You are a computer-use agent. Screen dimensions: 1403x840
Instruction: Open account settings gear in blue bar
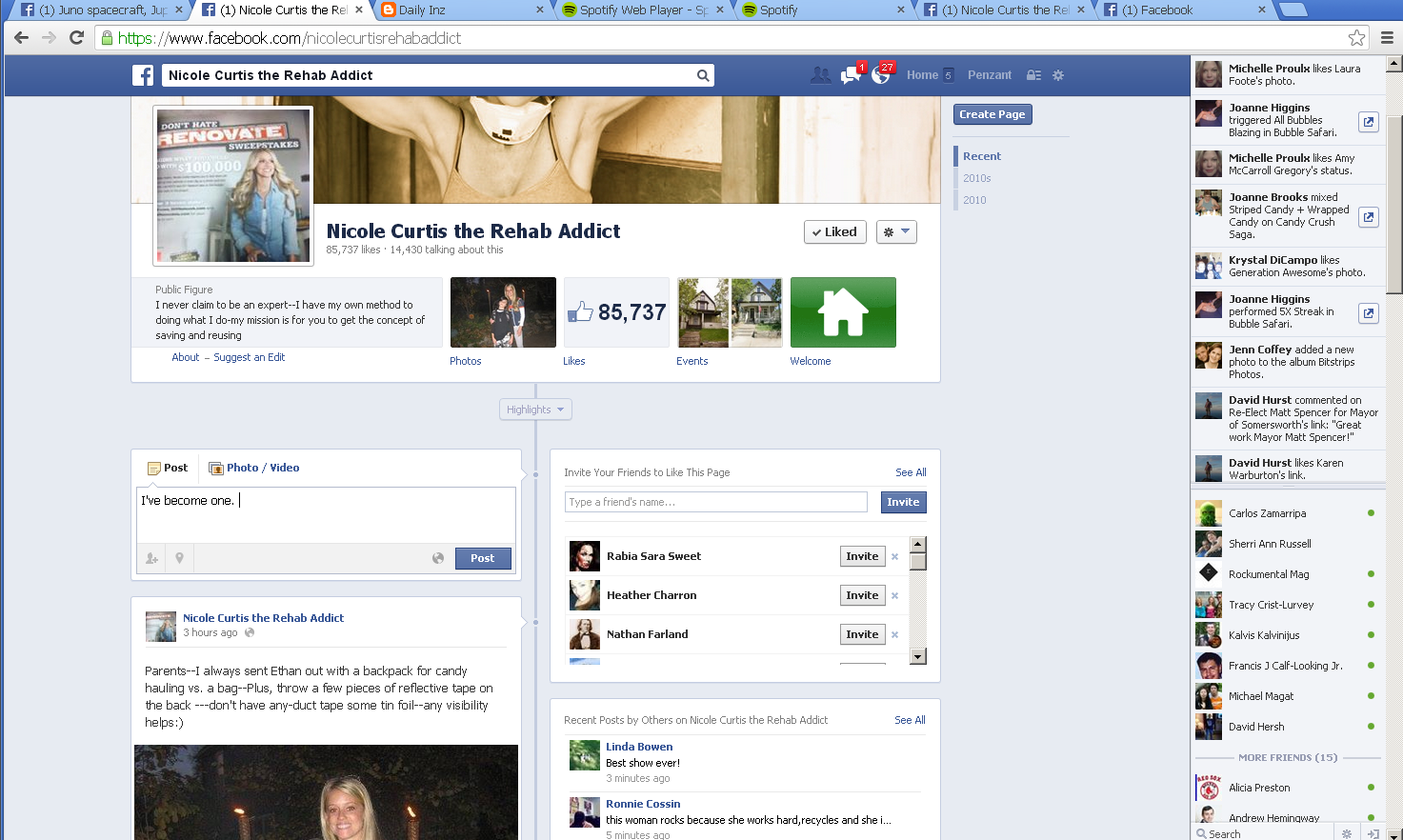(x=1058, y=75)
